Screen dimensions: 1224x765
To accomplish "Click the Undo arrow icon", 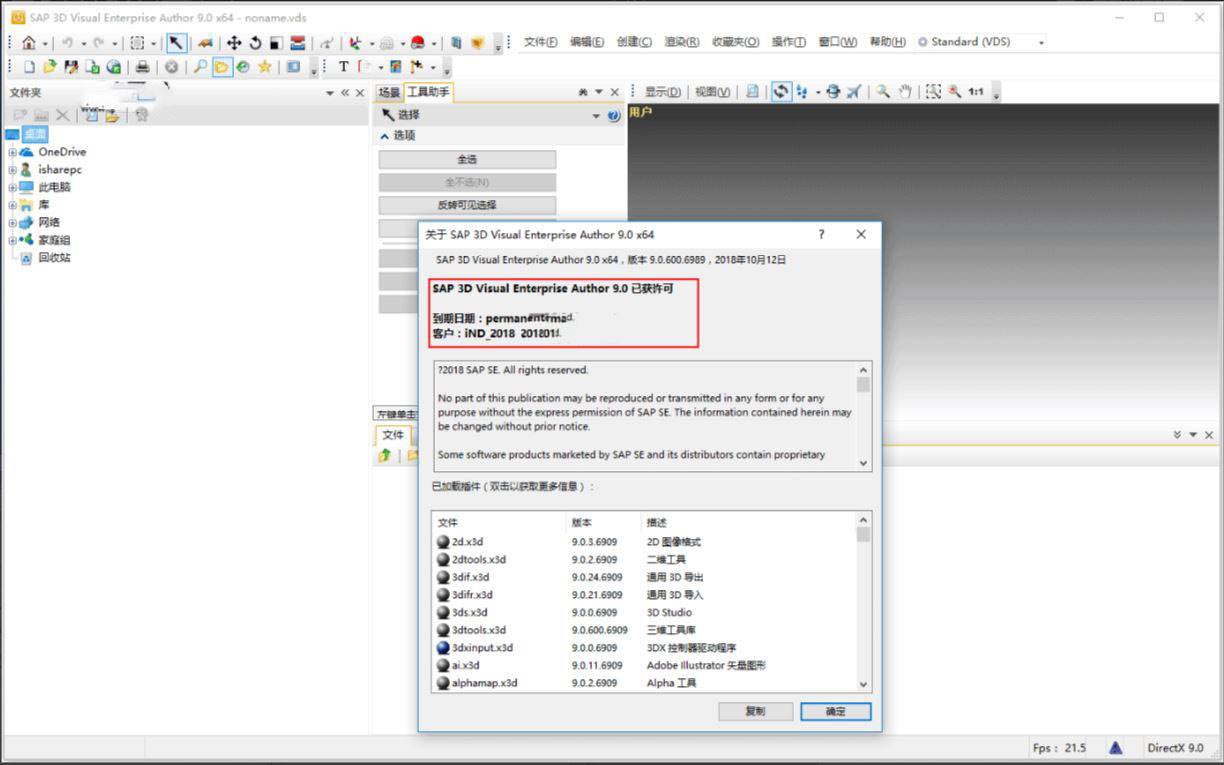I will coord(67,43).
